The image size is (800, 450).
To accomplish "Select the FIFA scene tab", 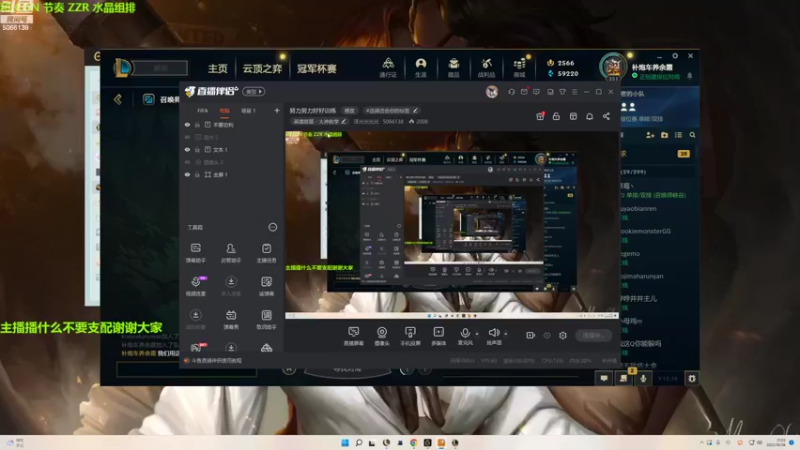I will click(203, 111).
